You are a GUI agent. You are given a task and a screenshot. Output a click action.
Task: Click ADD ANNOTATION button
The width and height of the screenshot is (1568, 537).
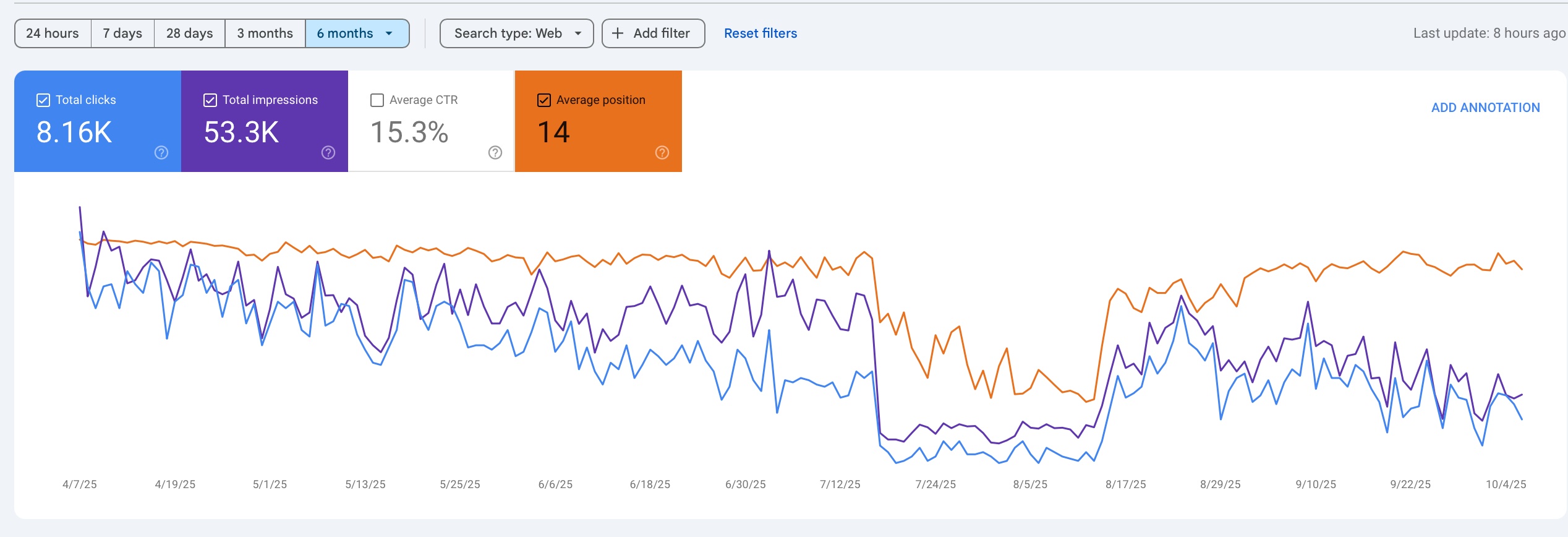[1485, 108]
